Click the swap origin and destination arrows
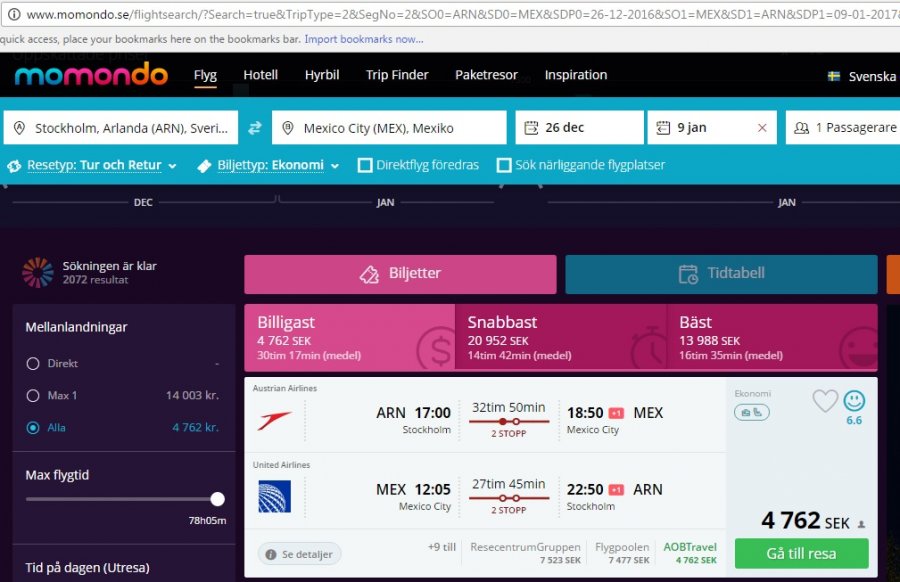 [x=255, y=128]
